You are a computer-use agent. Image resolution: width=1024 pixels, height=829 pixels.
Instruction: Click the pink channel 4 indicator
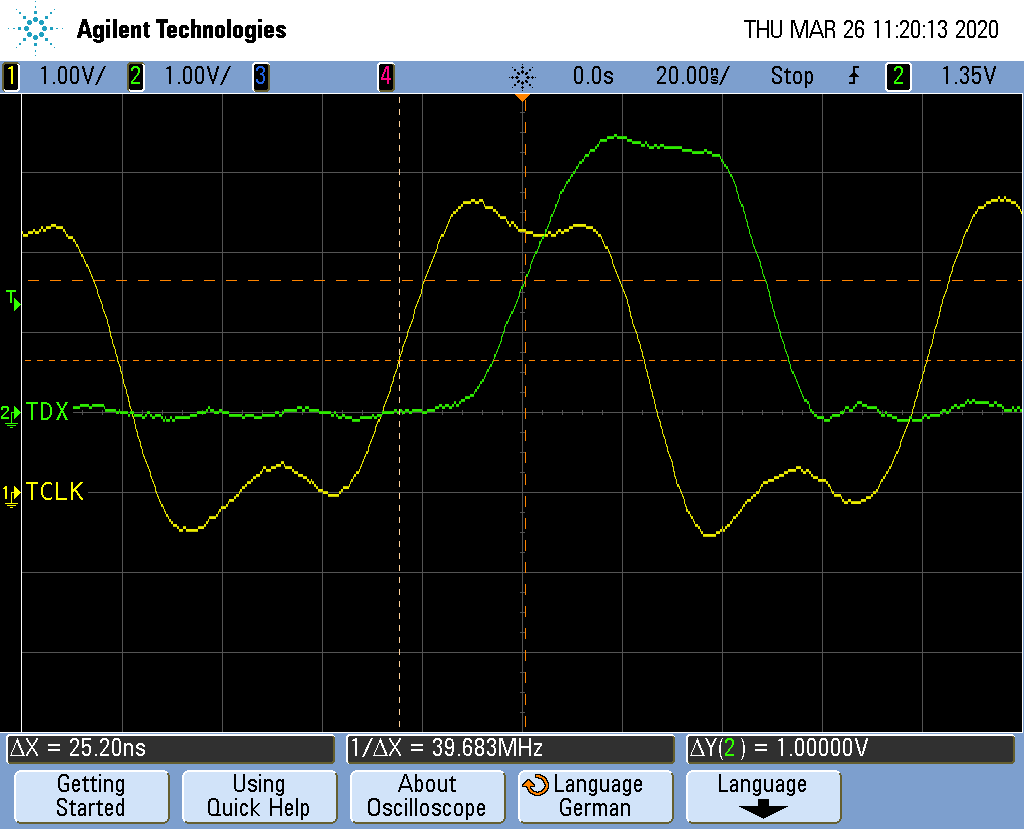click(385, 76)
